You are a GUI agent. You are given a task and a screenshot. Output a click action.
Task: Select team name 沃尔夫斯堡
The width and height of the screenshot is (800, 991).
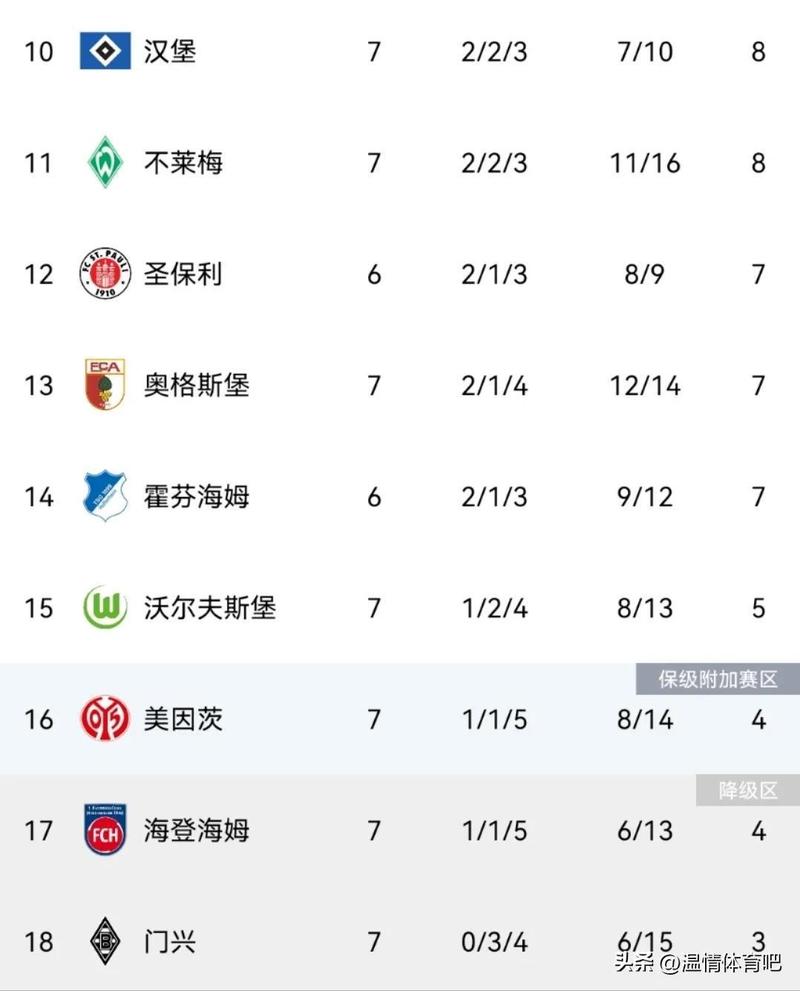click(x=209, y=608)
